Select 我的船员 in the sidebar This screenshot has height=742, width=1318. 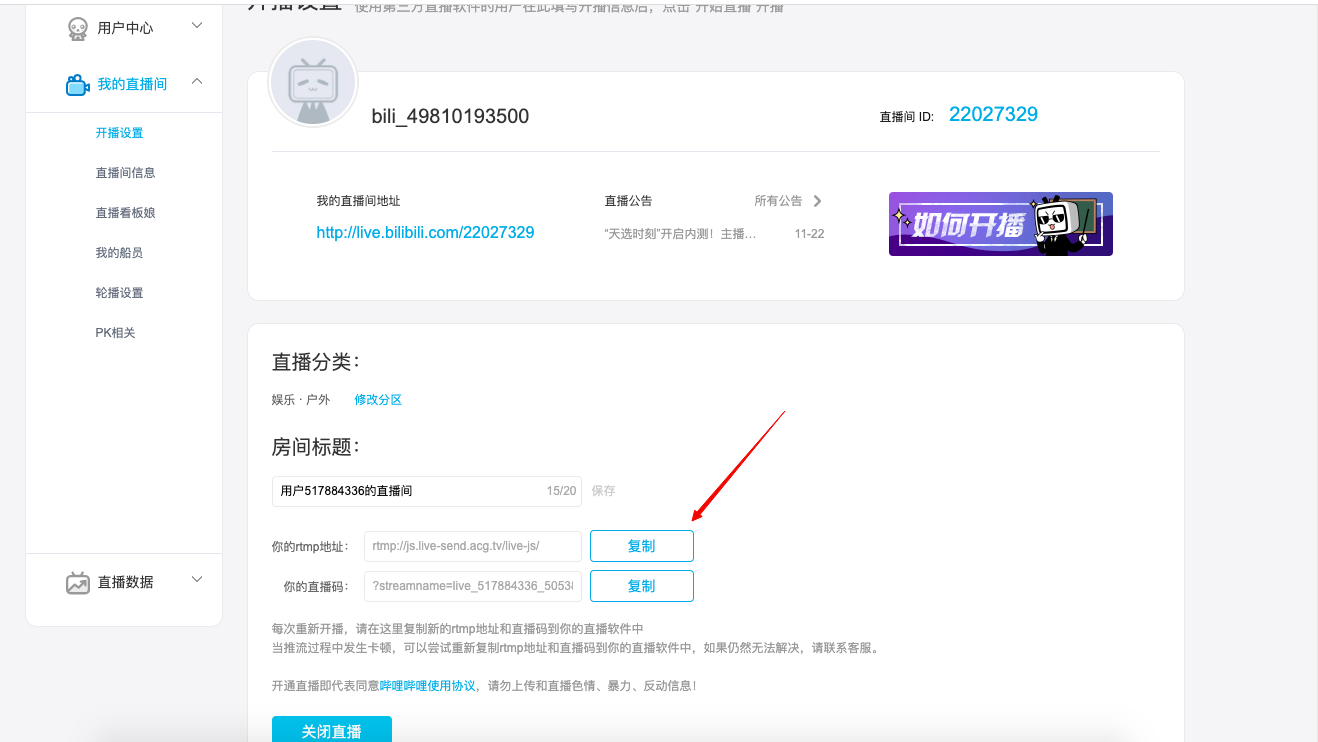coord(119,253)
